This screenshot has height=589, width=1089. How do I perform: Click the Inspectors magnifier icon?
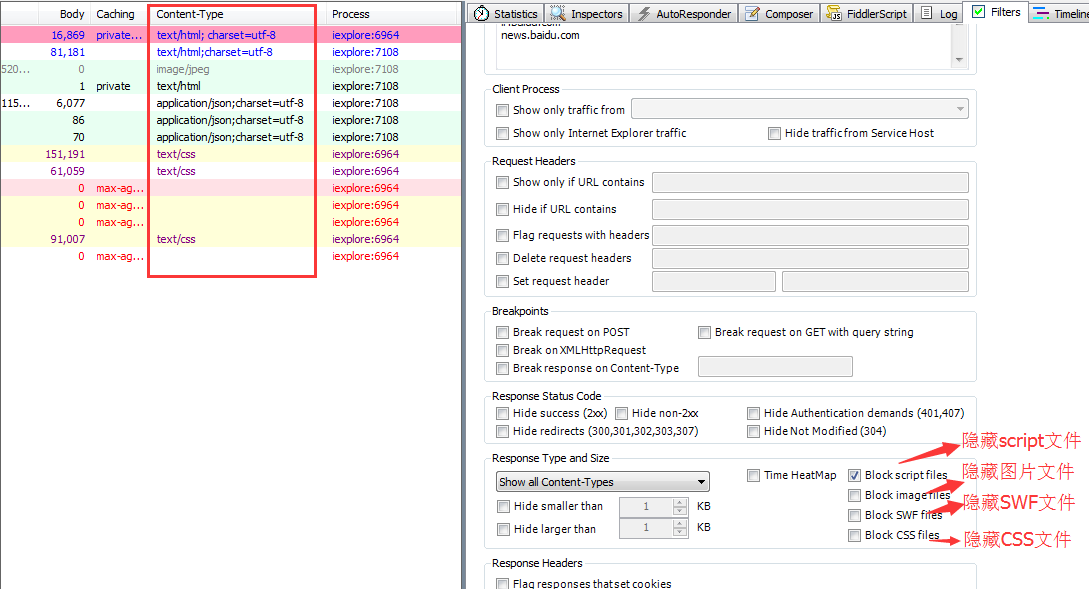pos(558,13)
